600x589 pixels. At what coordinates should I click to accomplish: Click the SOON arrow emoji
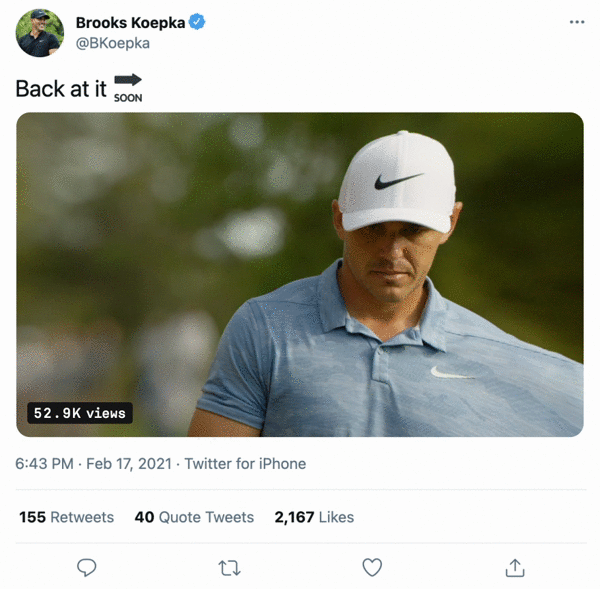[x=128, y=87]
